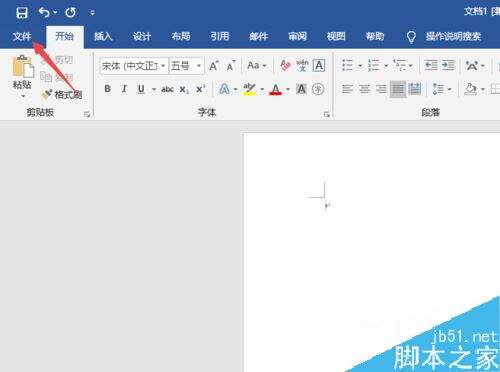
Task: Click the Decrease Font Size icon
Action: [231, 66]
